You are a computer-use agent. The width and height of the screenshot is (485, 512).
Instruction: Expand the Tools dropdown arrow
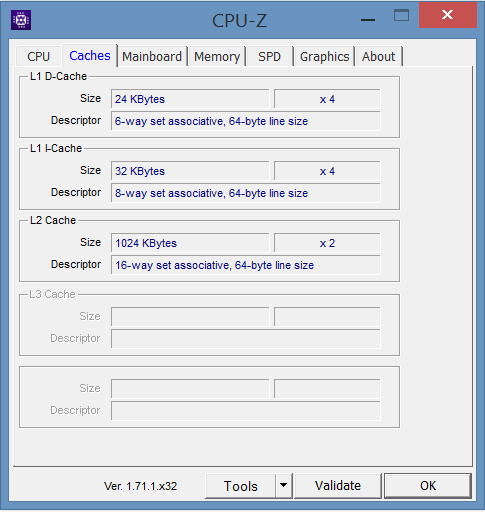coord(284,486)
